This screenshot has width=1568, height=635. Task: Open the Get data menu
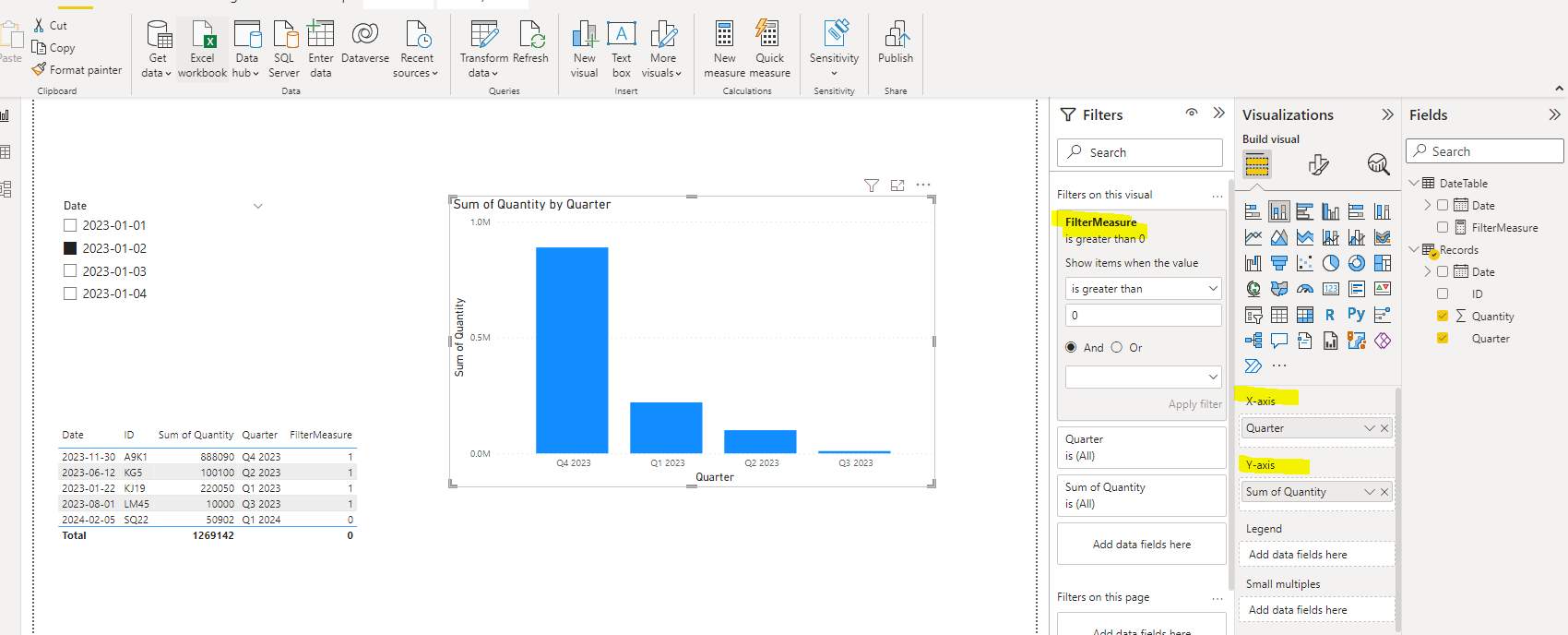click(x=159, y=49)
